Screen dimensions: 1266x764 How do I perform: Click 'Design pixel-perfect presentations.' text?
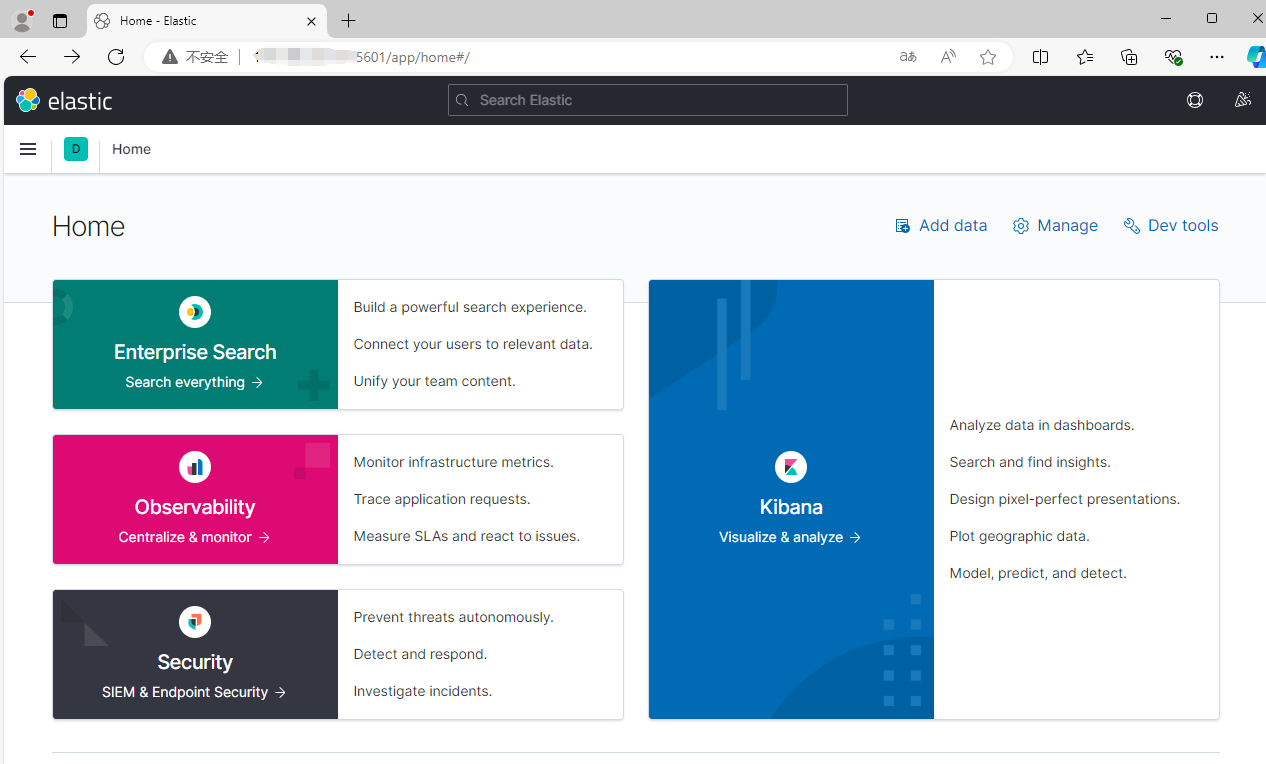click(x=1065, y=499)
